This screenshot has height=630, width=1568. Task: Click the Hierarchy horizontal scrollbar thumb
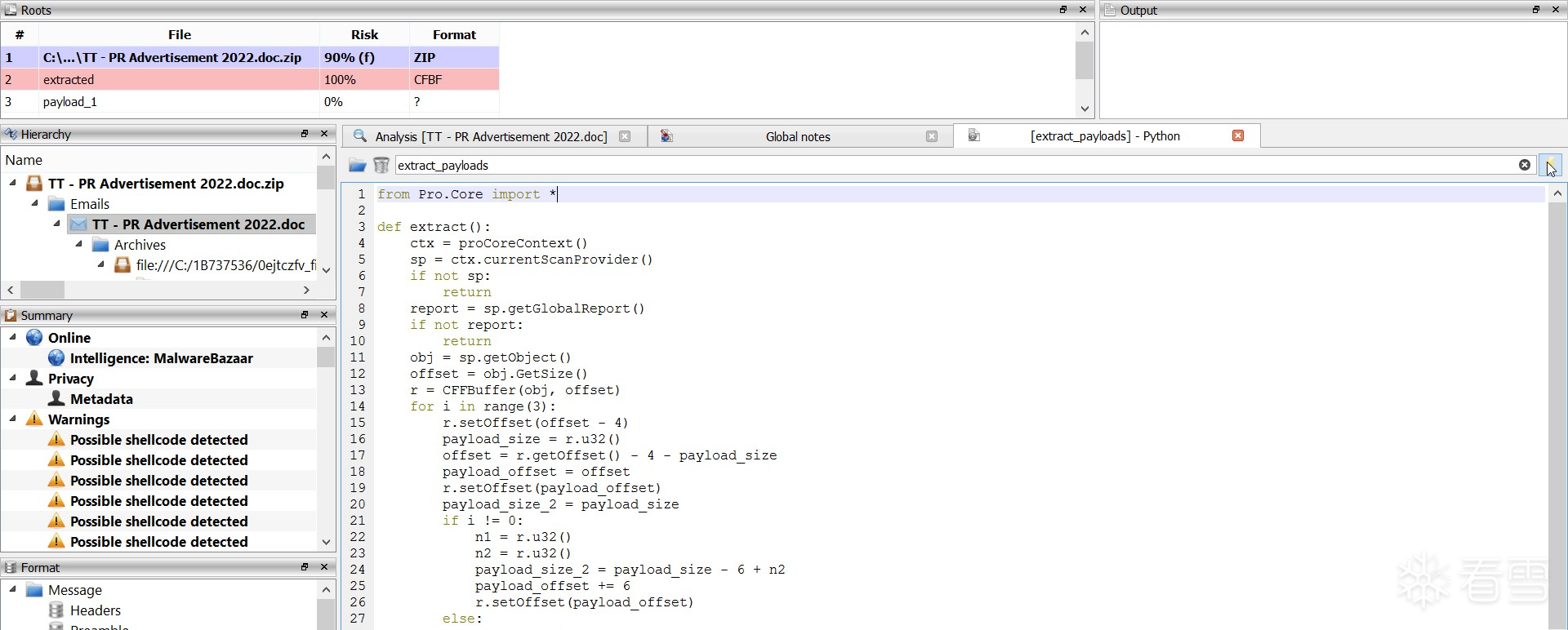(x=42, y=290)
